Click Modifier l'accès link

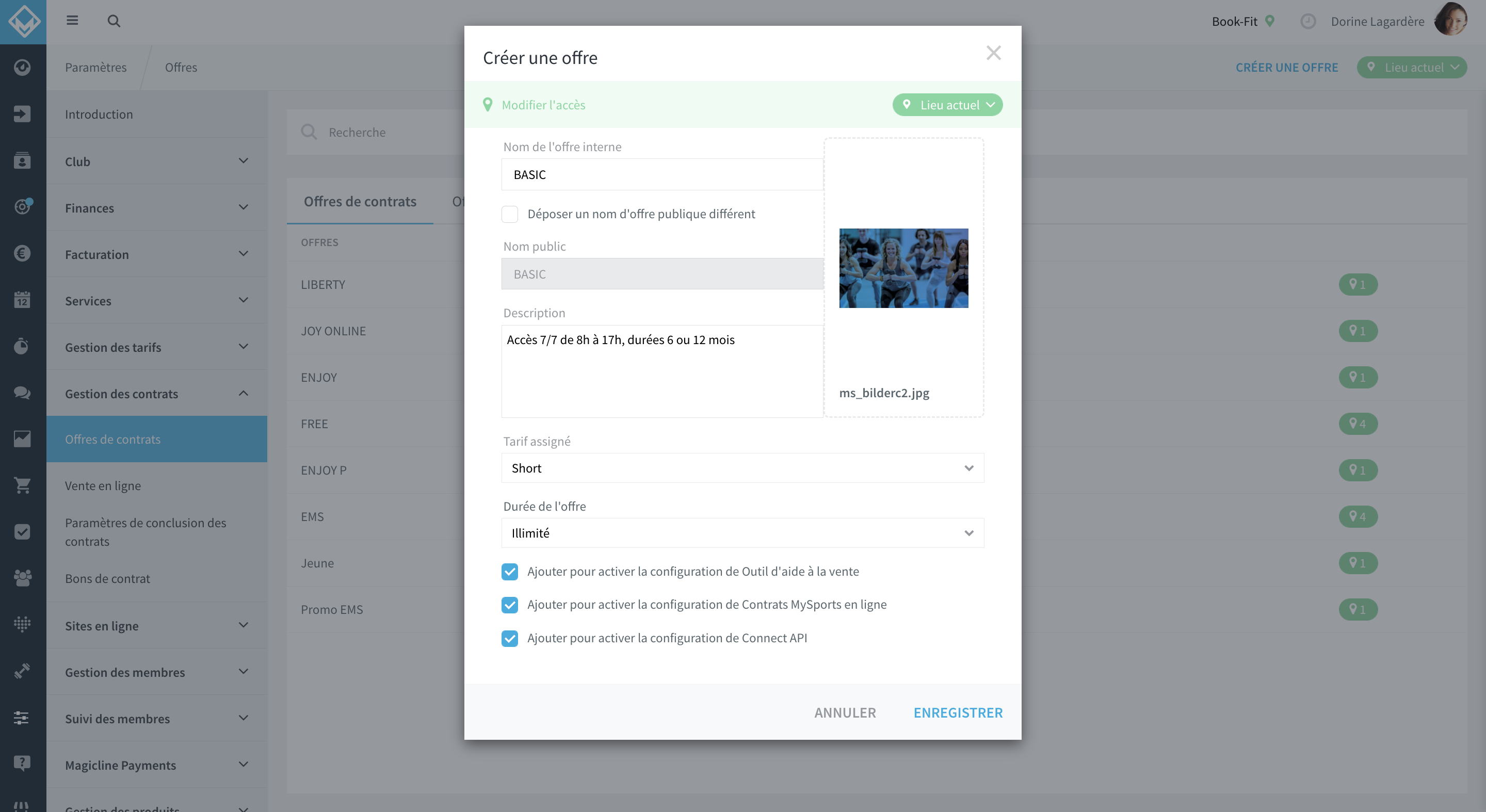(543, 105)
